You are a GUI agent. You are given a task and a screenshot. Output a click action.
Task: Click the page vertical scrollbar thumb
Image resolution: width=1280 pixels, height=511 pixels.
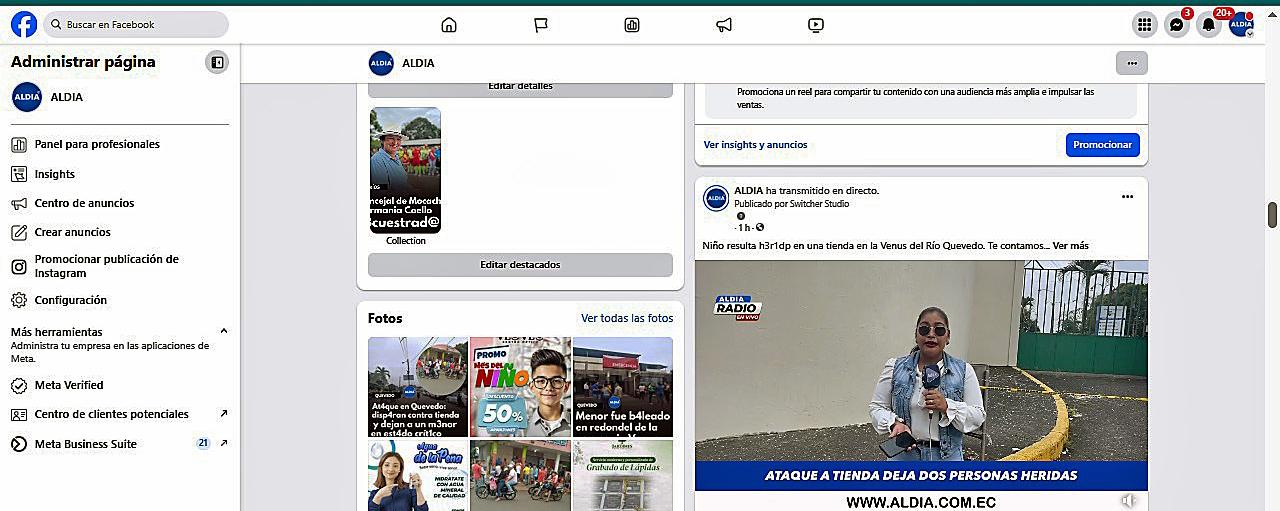tap(1273, 215)
